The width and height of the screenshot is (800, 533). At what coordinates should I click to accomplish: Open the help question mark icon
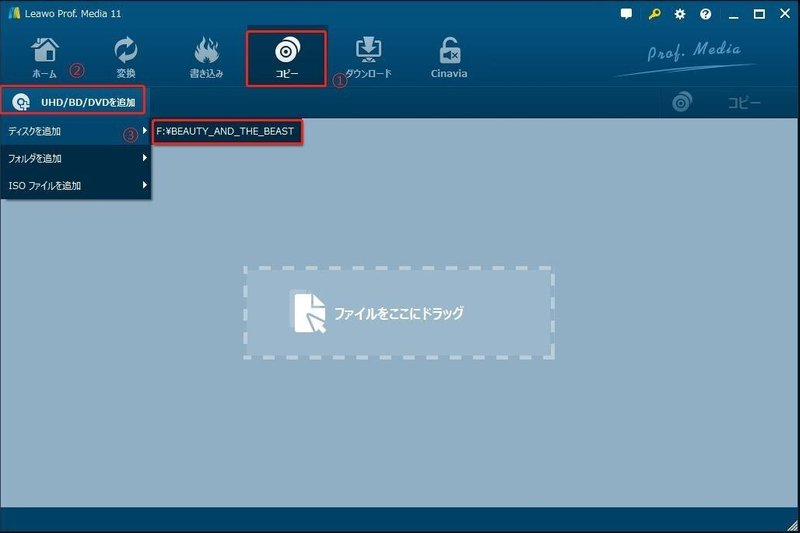[706, 14]
